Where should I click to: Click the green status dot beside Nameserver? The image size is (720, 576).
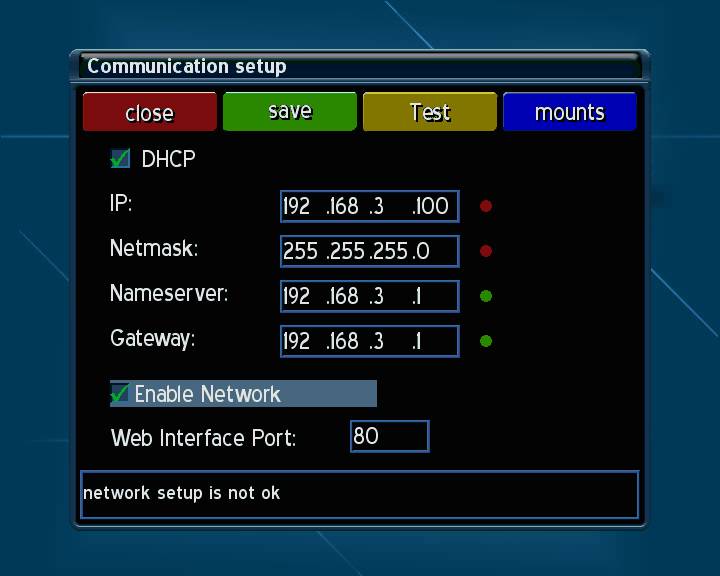tap(486, 296)
